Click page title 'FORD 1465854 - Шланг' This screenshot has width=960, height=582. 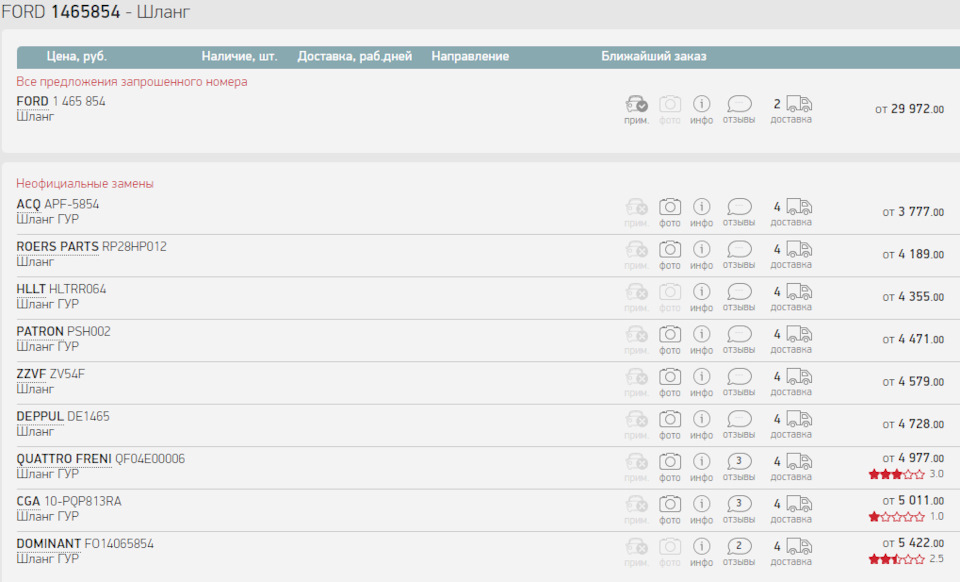tap(96, 12)
